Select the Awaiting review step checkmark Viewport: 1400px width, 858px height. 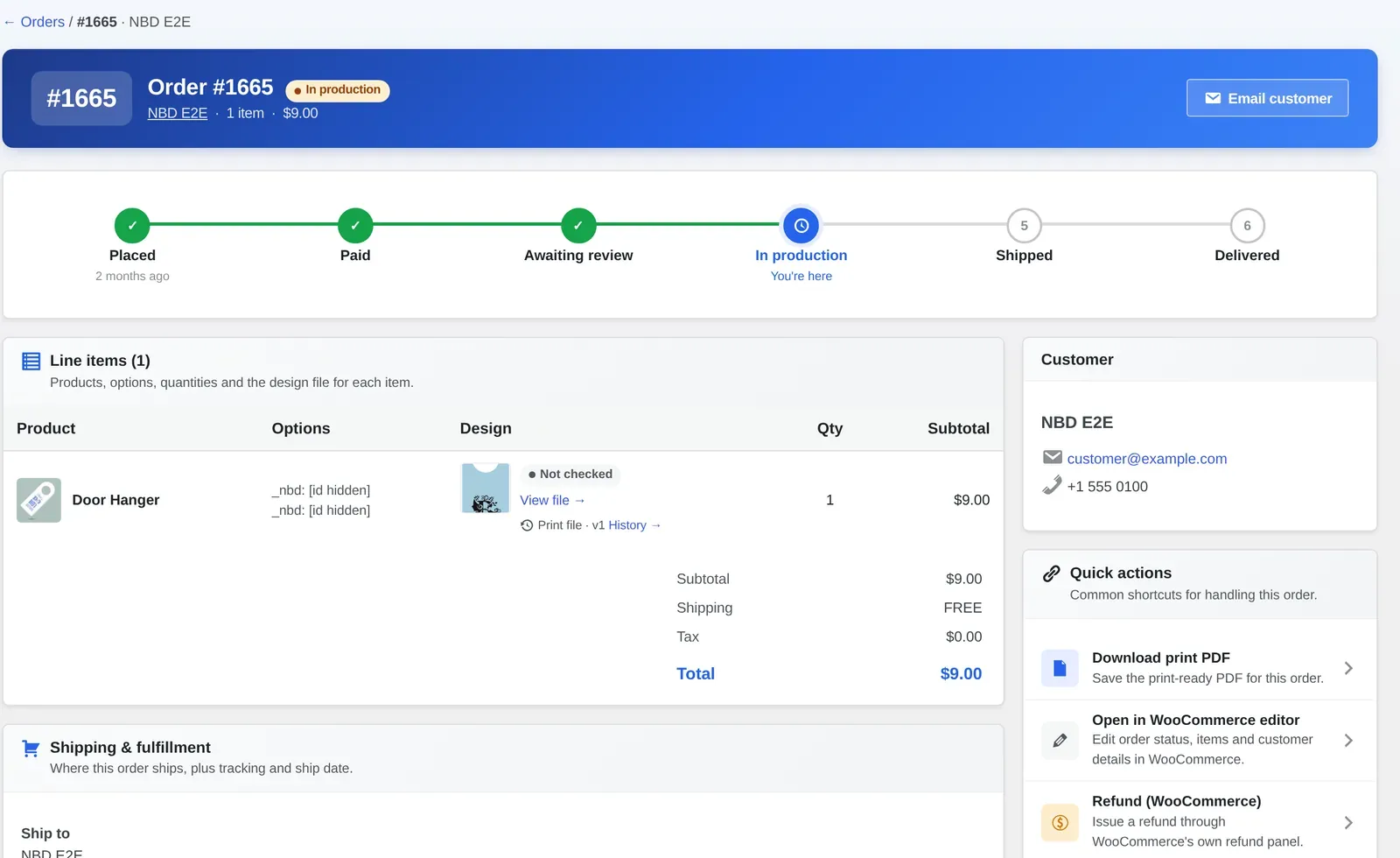[x=578, y=225]
